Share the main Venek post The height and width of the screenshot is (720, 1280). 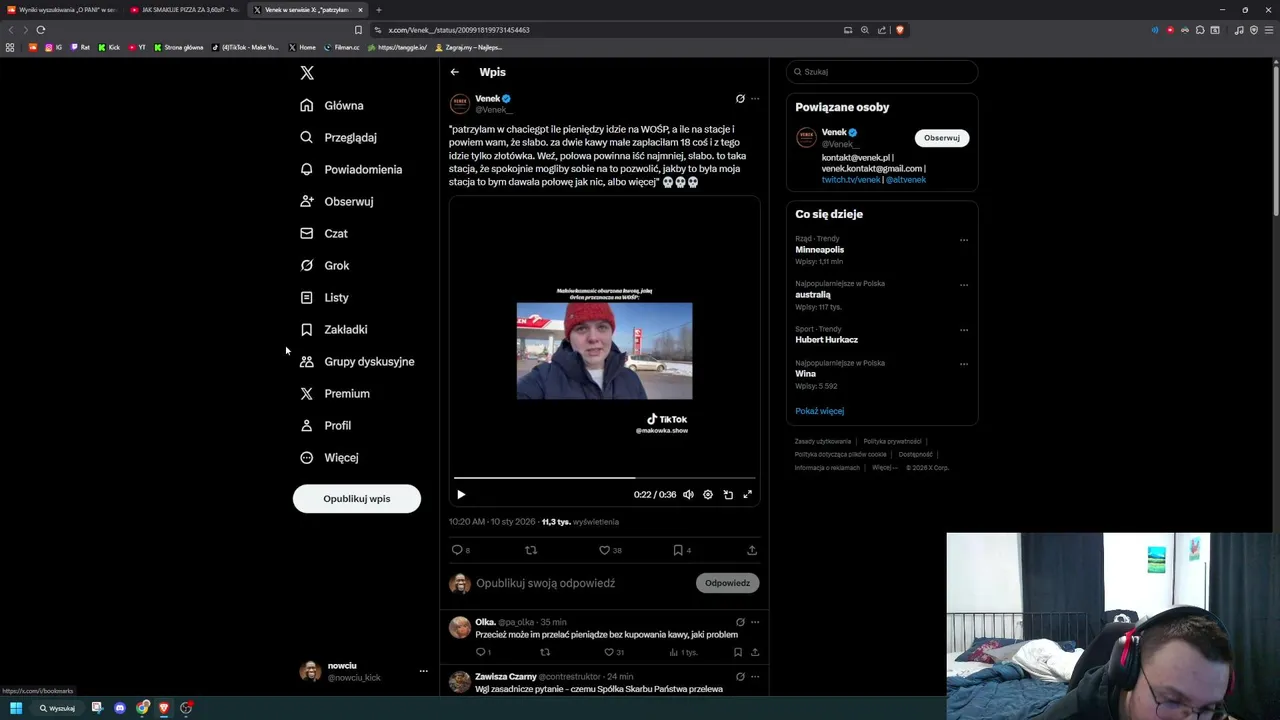[x=752, y=550]
